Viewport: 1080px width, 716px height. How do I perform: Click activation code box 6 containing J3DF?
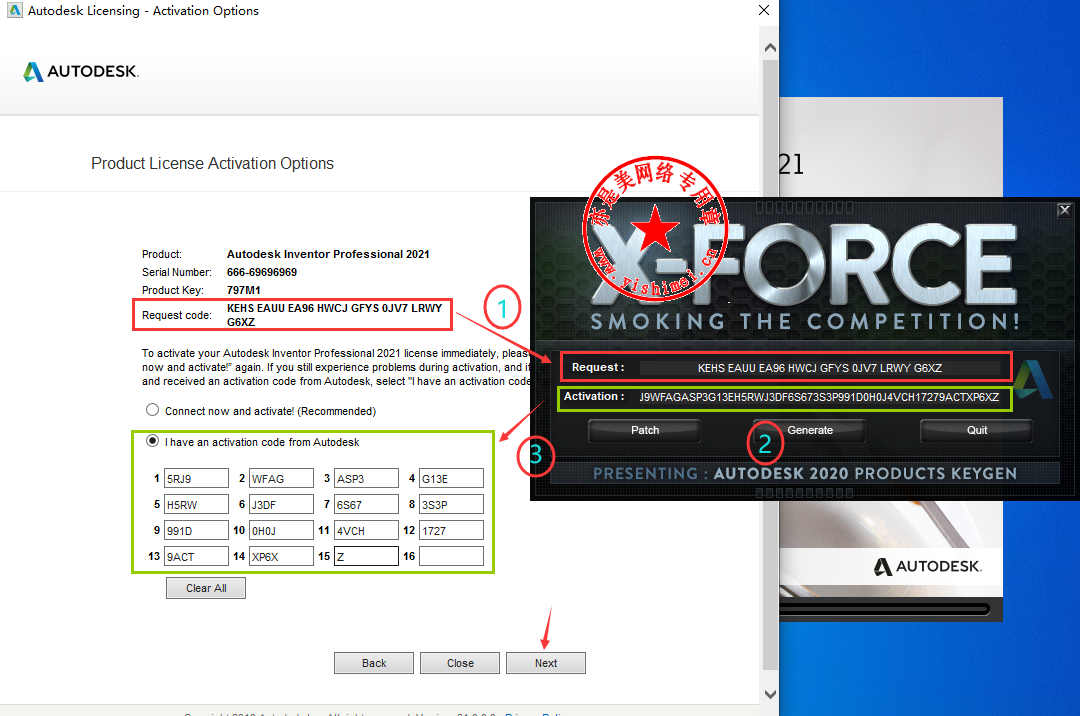pos(281,505)
